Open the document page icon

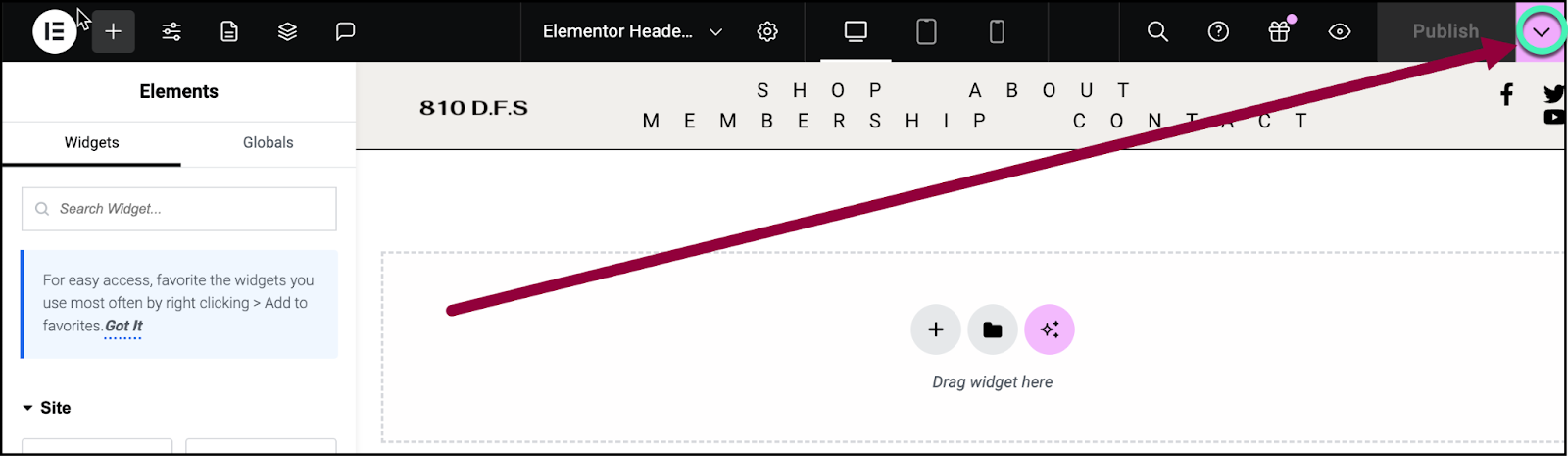tap(229, 31)
